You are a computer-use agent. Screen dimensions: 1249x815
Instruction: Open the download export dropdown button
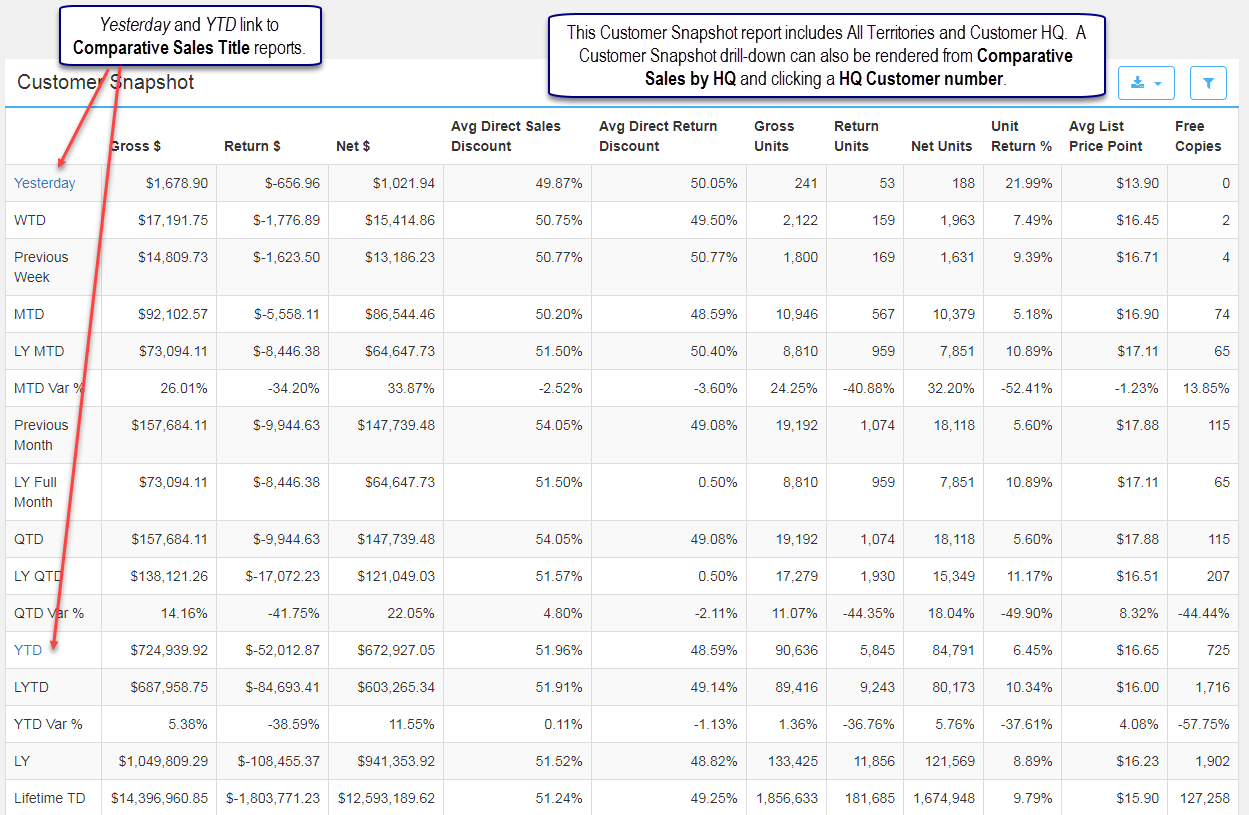pyautogui.click(x=1146, y=83)
